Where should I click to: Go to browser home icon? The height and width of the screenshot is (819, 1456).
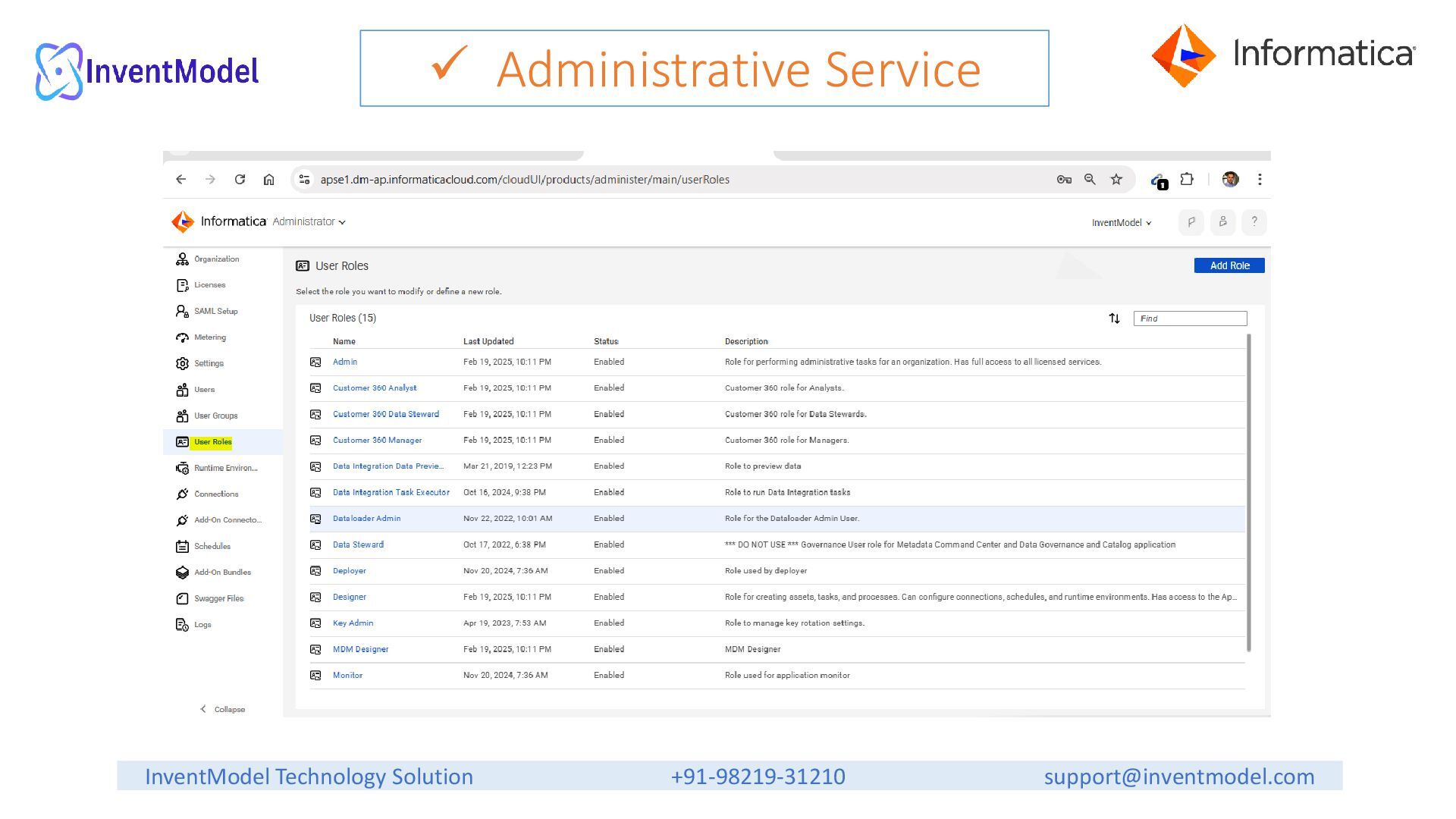pos(268,180)
